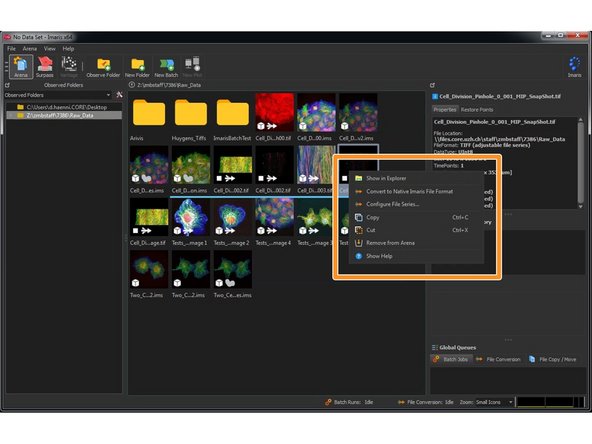The image size is (592, 444).
Task: Click the Batch Runs: Idle status text
Action: click(x=353, y=402)
